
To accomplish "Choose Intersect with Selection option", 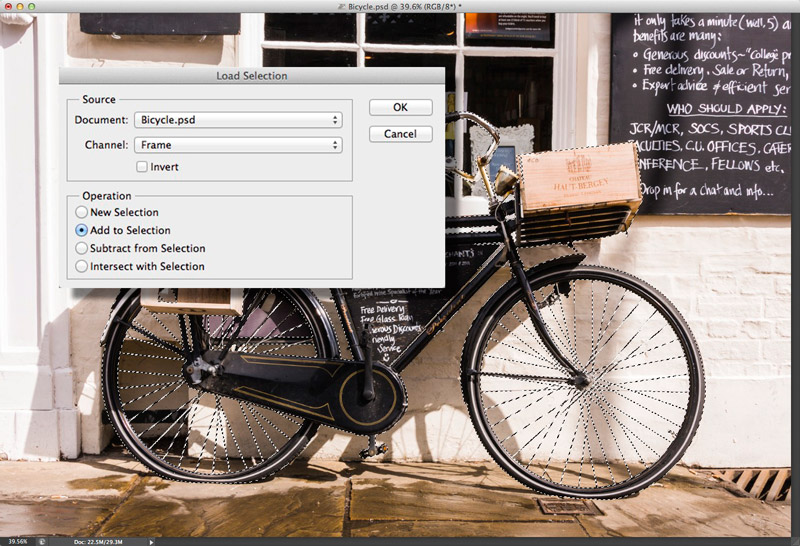I will point(82,266).
